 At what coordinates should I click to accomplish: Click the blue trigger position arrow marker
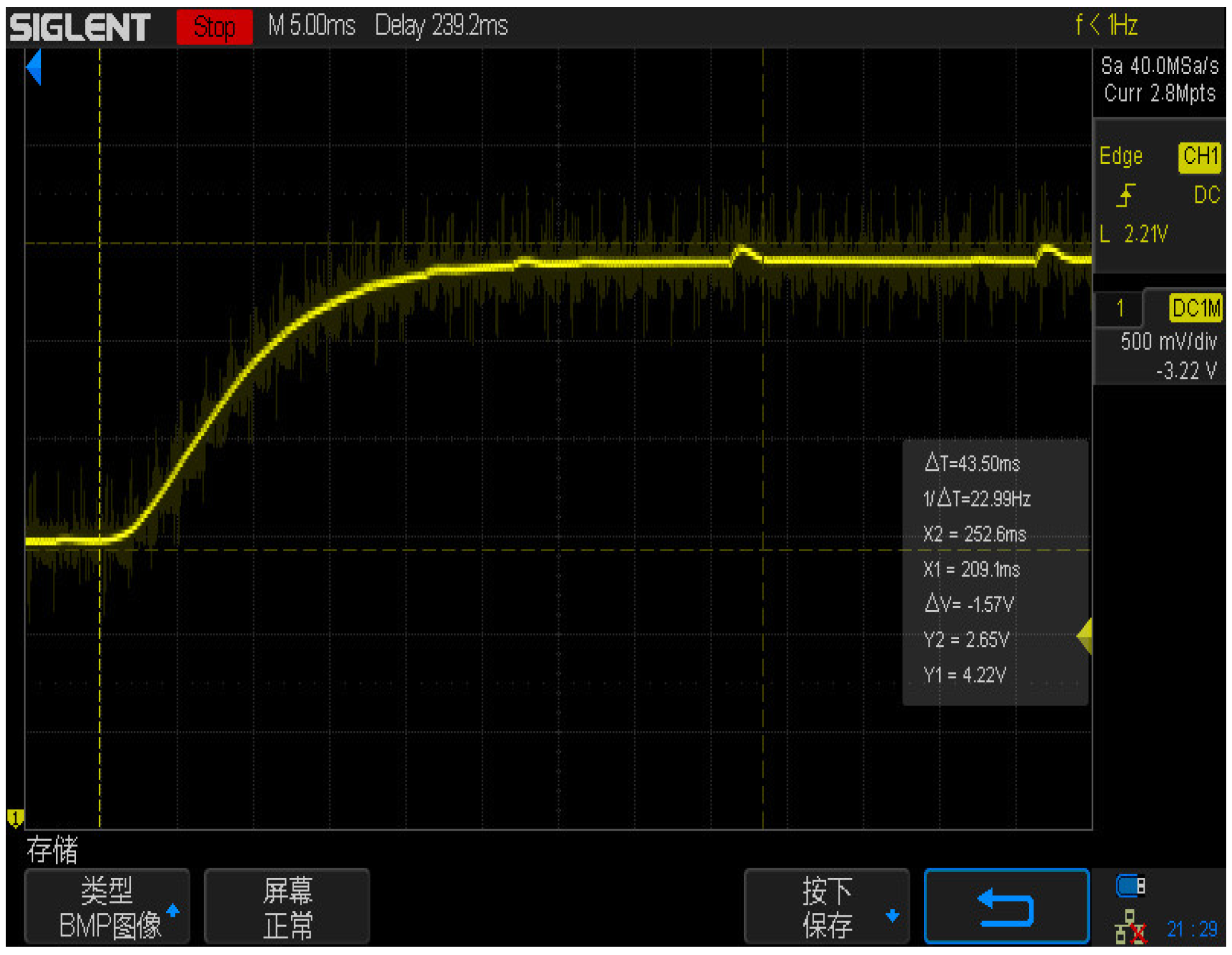tap(34, 67)
